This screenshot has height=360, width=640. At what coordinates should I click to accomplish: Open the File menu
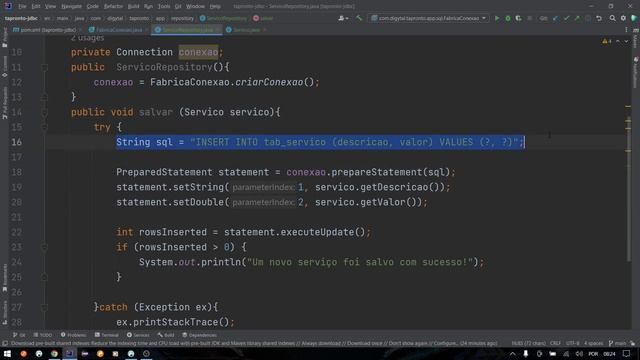tap(22, 7)
